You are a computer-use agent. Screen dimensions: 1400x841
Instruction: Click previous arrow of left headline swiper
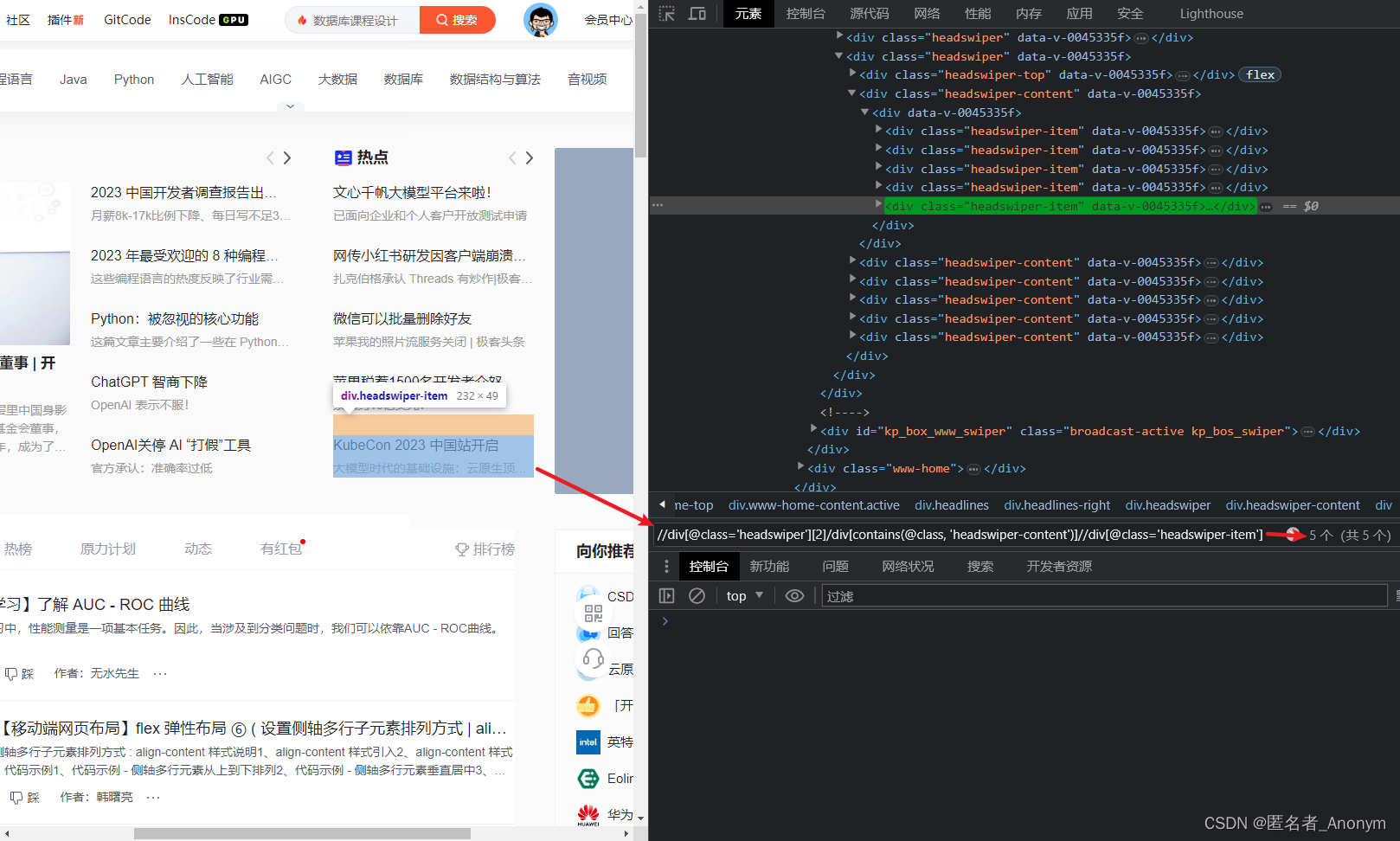point(270,157)
